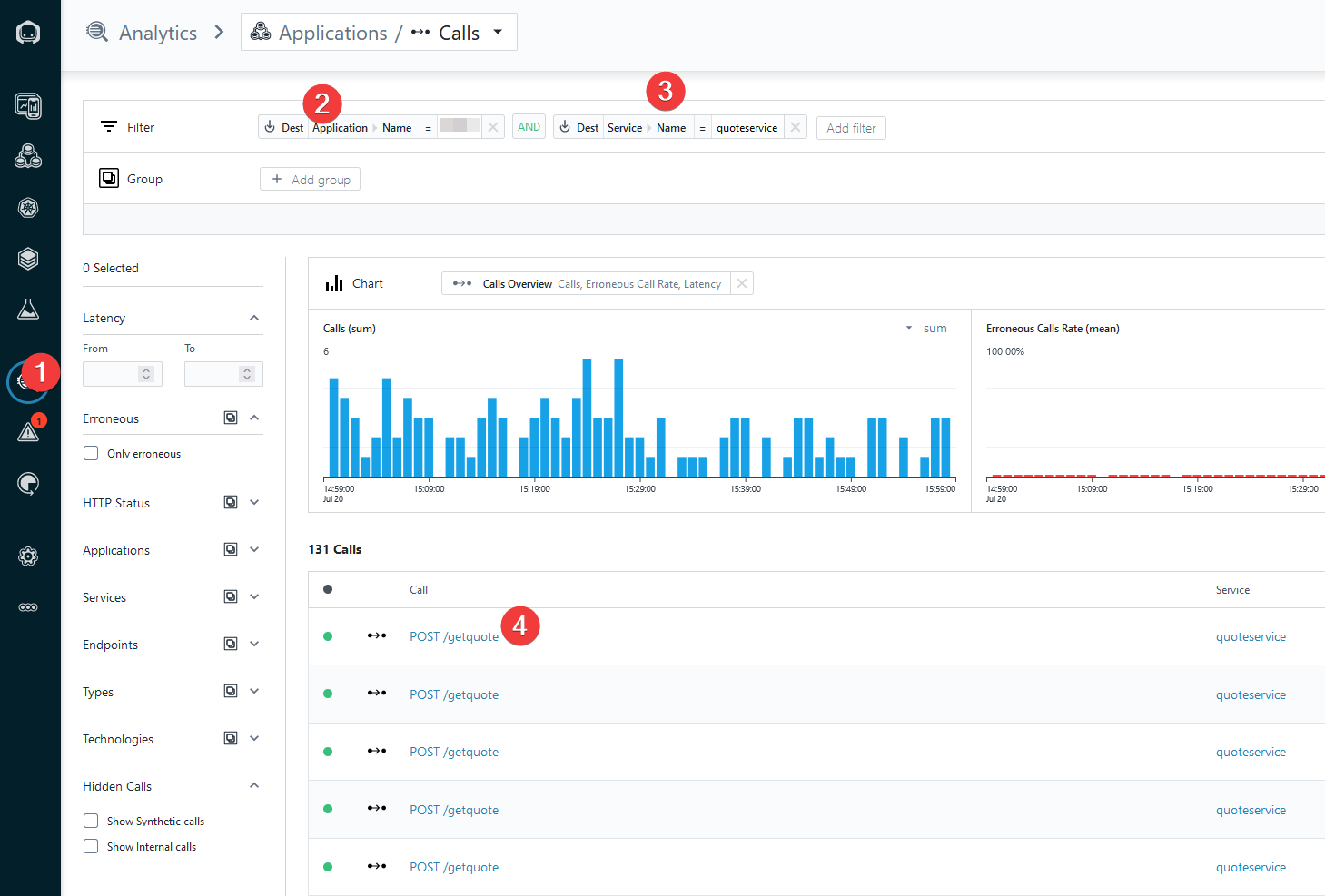Open the first POST /getquote call
This screenshot has height=896, width=1325.
[454, 636]
